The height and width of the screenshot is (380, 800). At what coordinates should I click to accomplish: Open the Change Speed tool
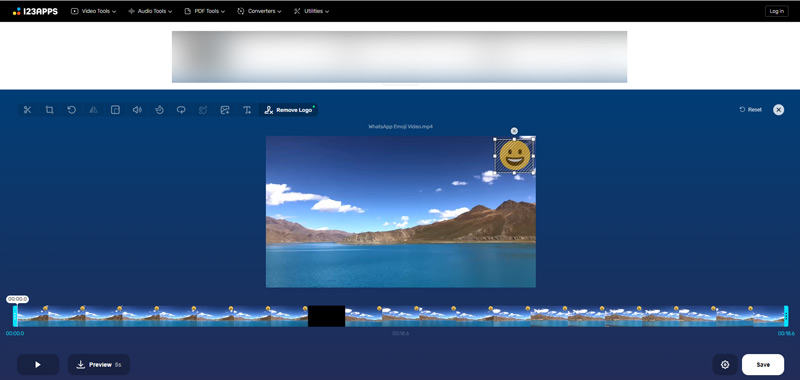tap(159, 110)
